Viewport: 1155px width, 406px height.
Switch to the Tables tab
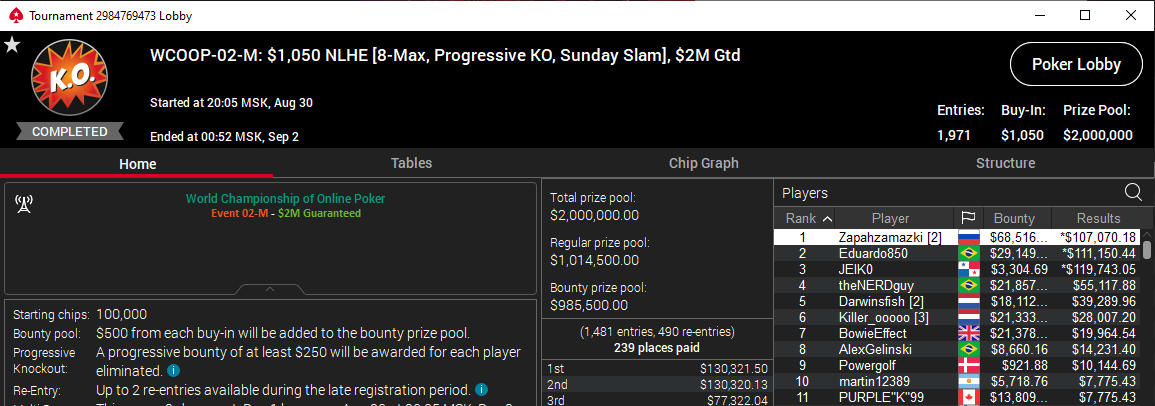click(411, 163)
